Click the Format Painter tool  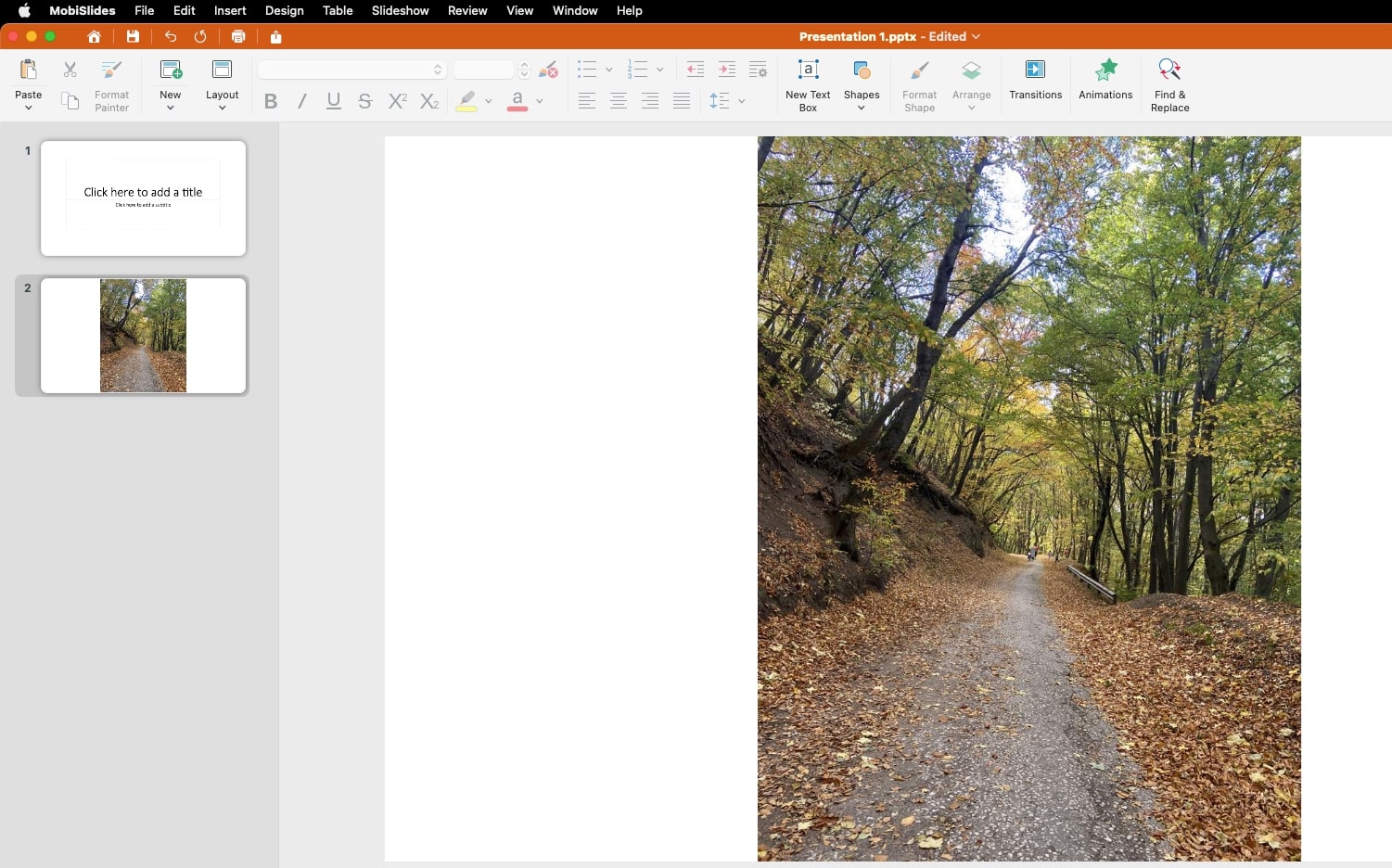(x=110, y=83)
